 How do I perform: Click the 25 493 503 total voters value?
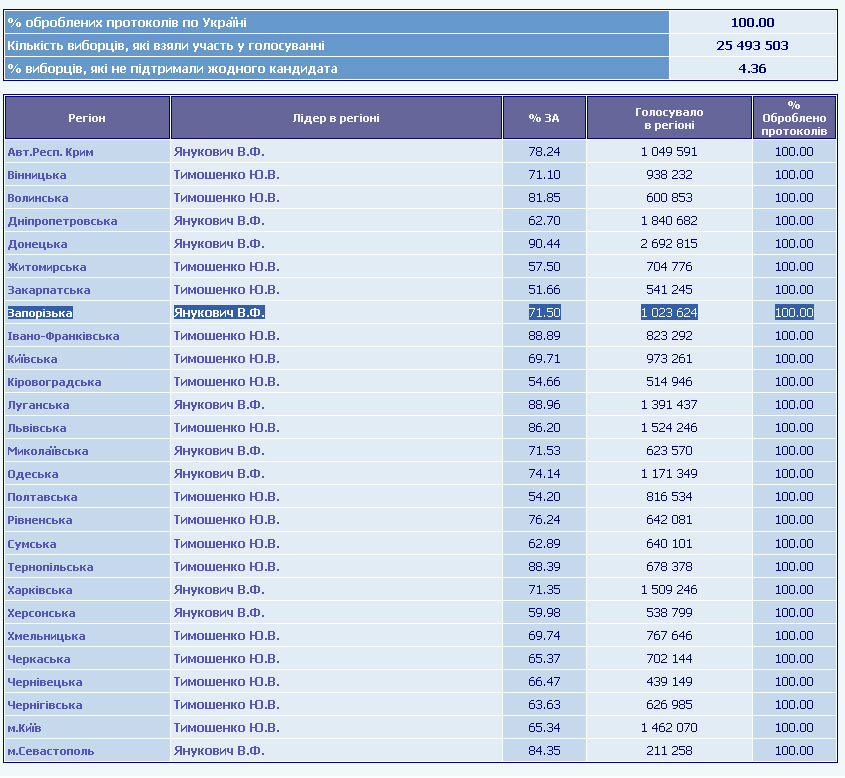752,46
